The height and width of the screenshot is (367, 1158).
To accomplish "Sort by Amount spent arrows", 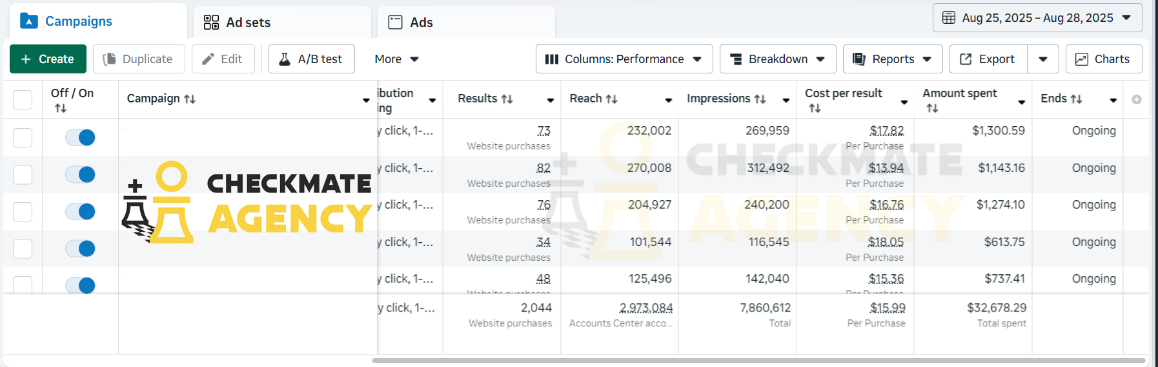I will point(932,109).
